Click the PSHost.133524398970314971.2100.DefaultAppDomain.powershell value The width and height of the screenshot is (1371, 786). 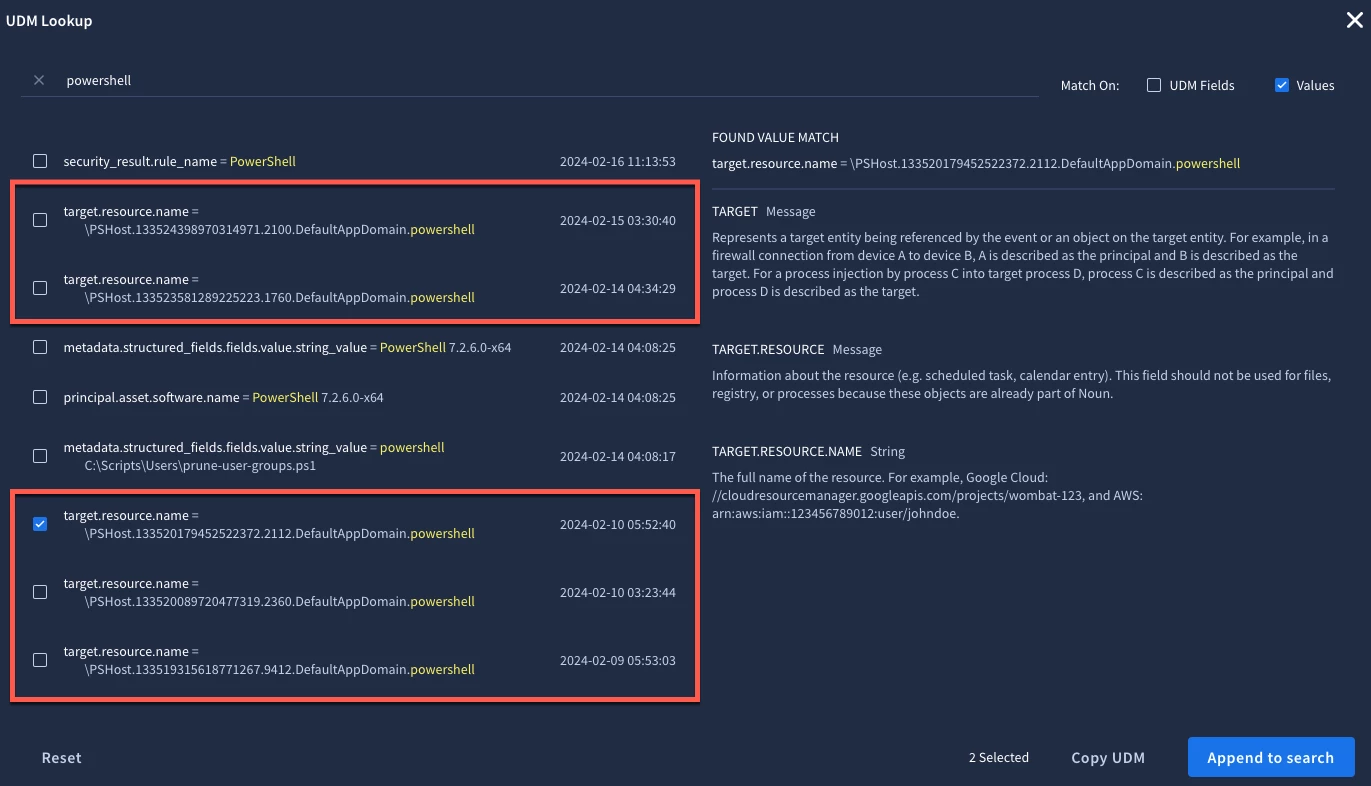point(280,230)
